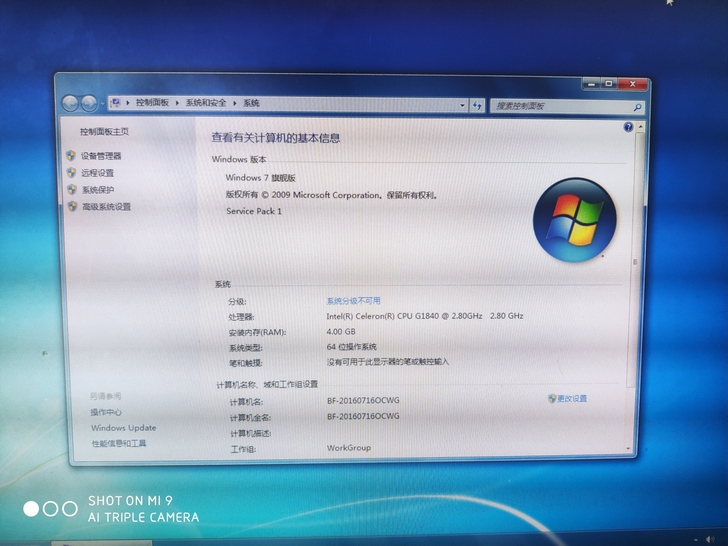Go to 控制面板主页 link
Screen dimensions: 728x546
click(104, 131)
